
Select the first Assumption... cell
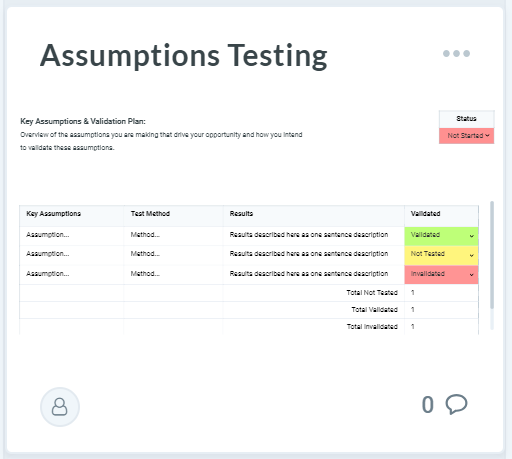[72, 235]
